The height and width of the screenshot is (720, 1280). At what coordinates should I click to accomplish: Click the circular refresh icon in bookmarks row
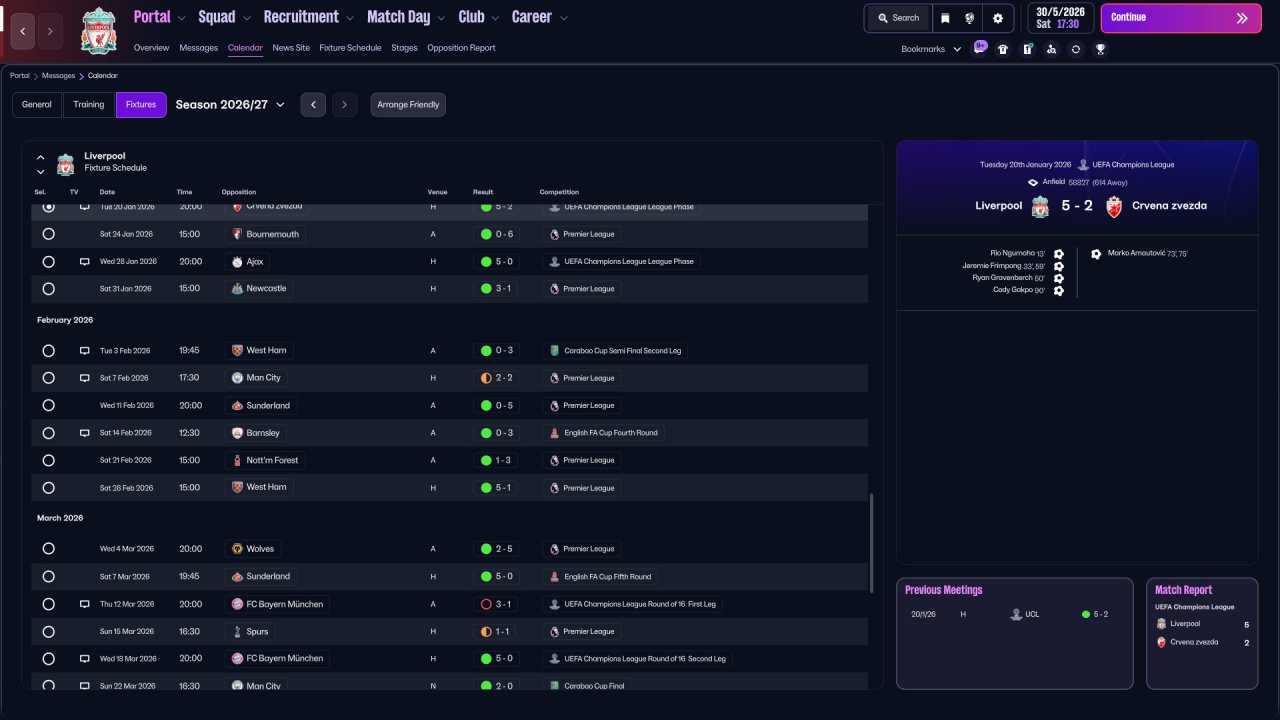point(1076,49)
